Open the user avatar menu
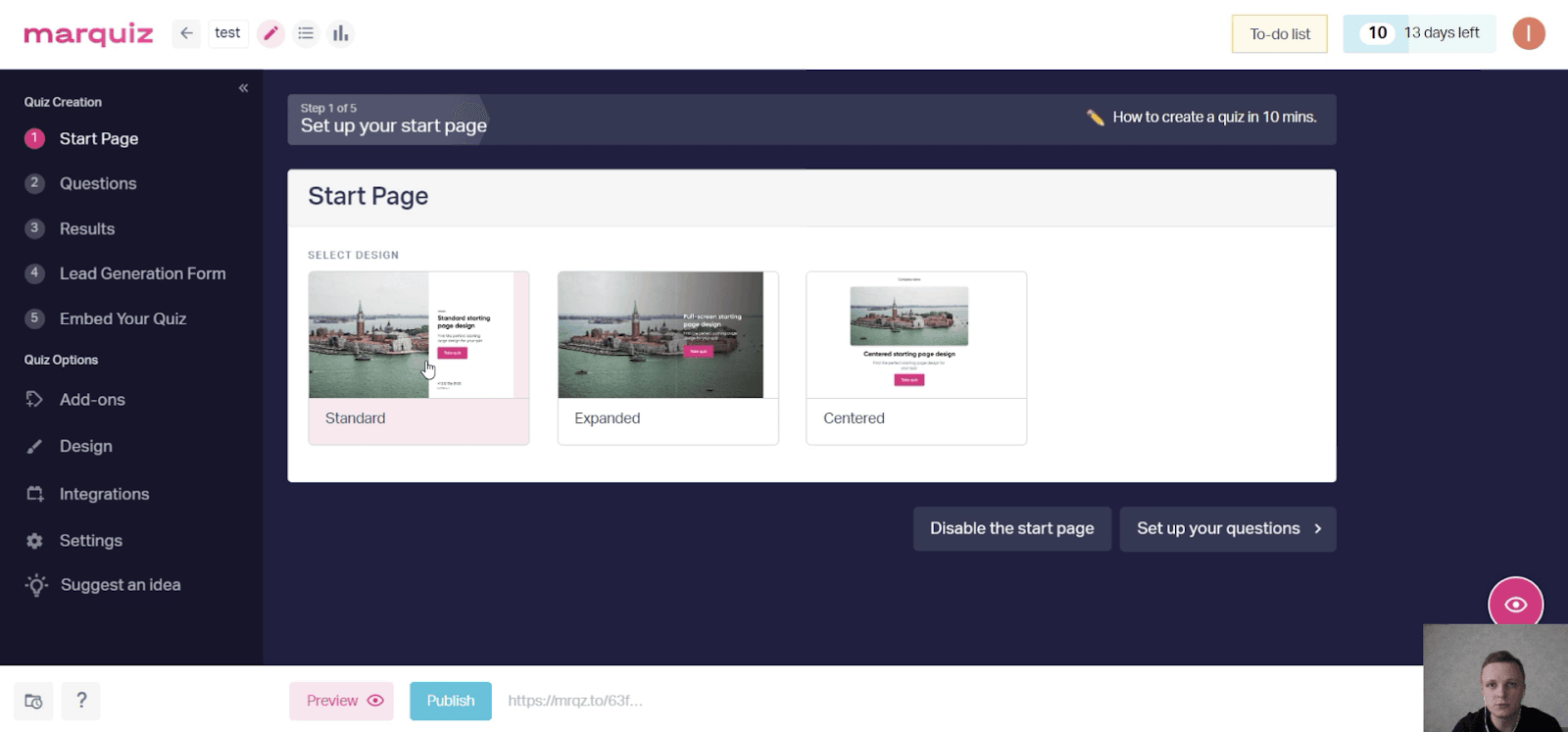 pos(1528,33)
